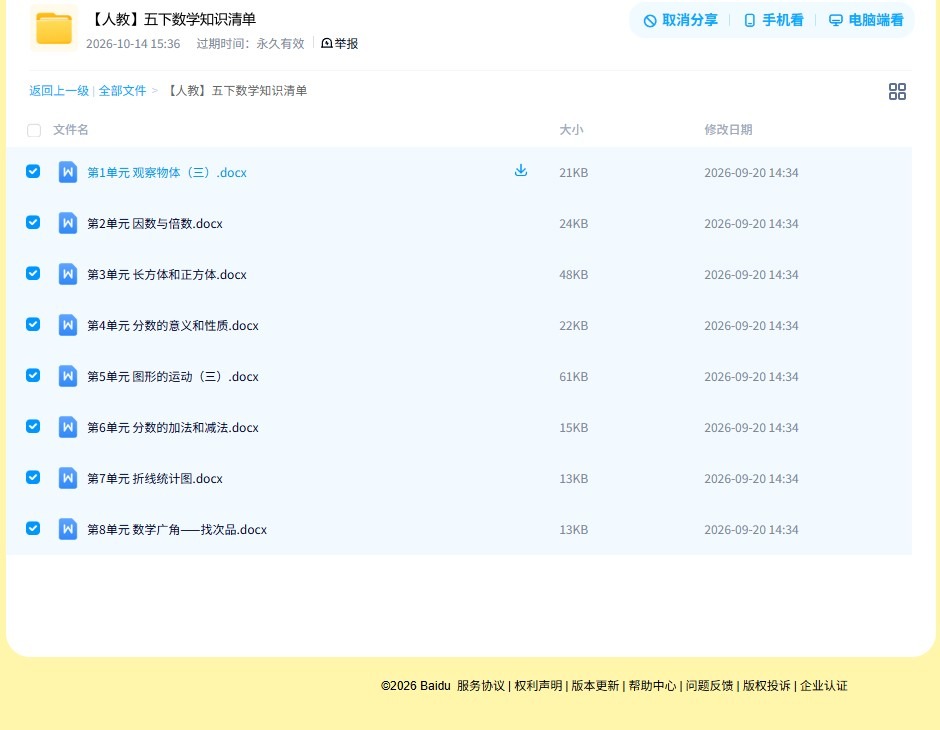The image size is (940, 730).
Task: Open file 第4单元 分数的意义和性质.docx
Action: [173, 325]
